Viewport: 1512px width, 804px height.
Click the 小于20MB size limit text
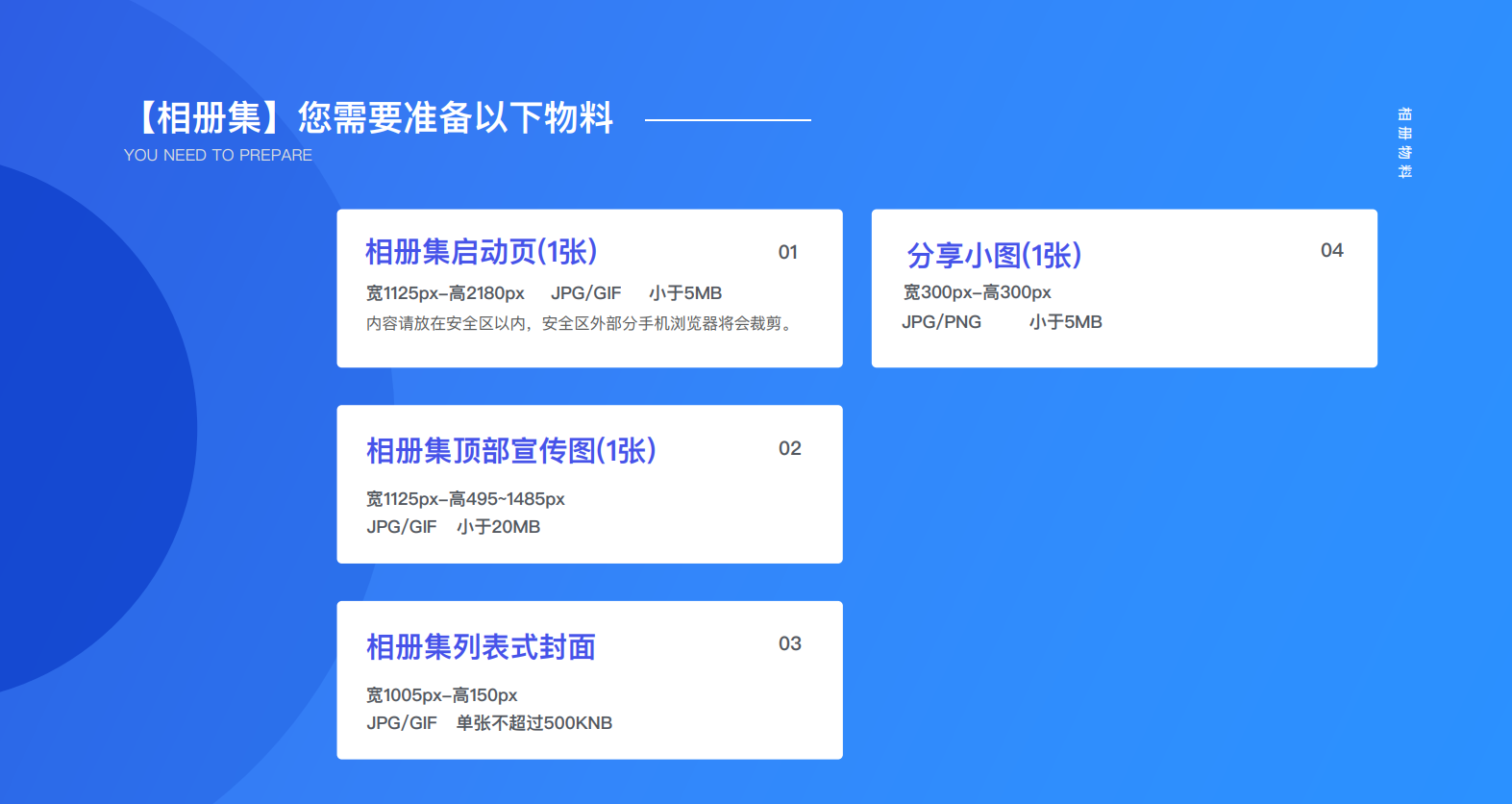[499, 527]
